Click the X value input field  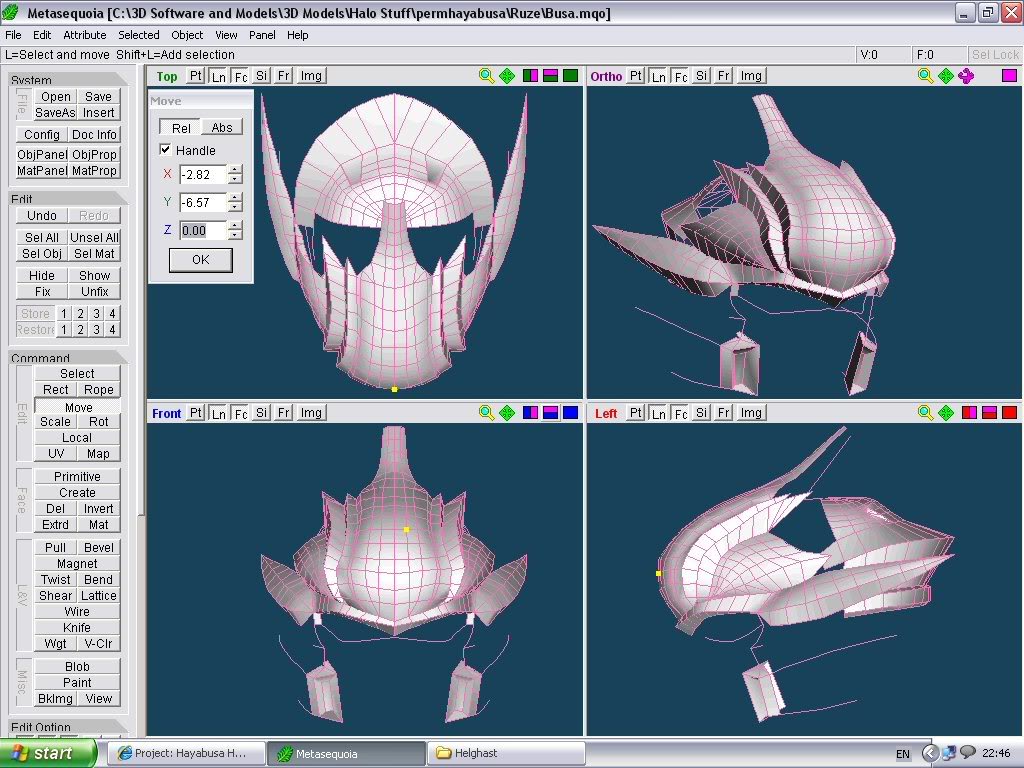coord(203,175)
